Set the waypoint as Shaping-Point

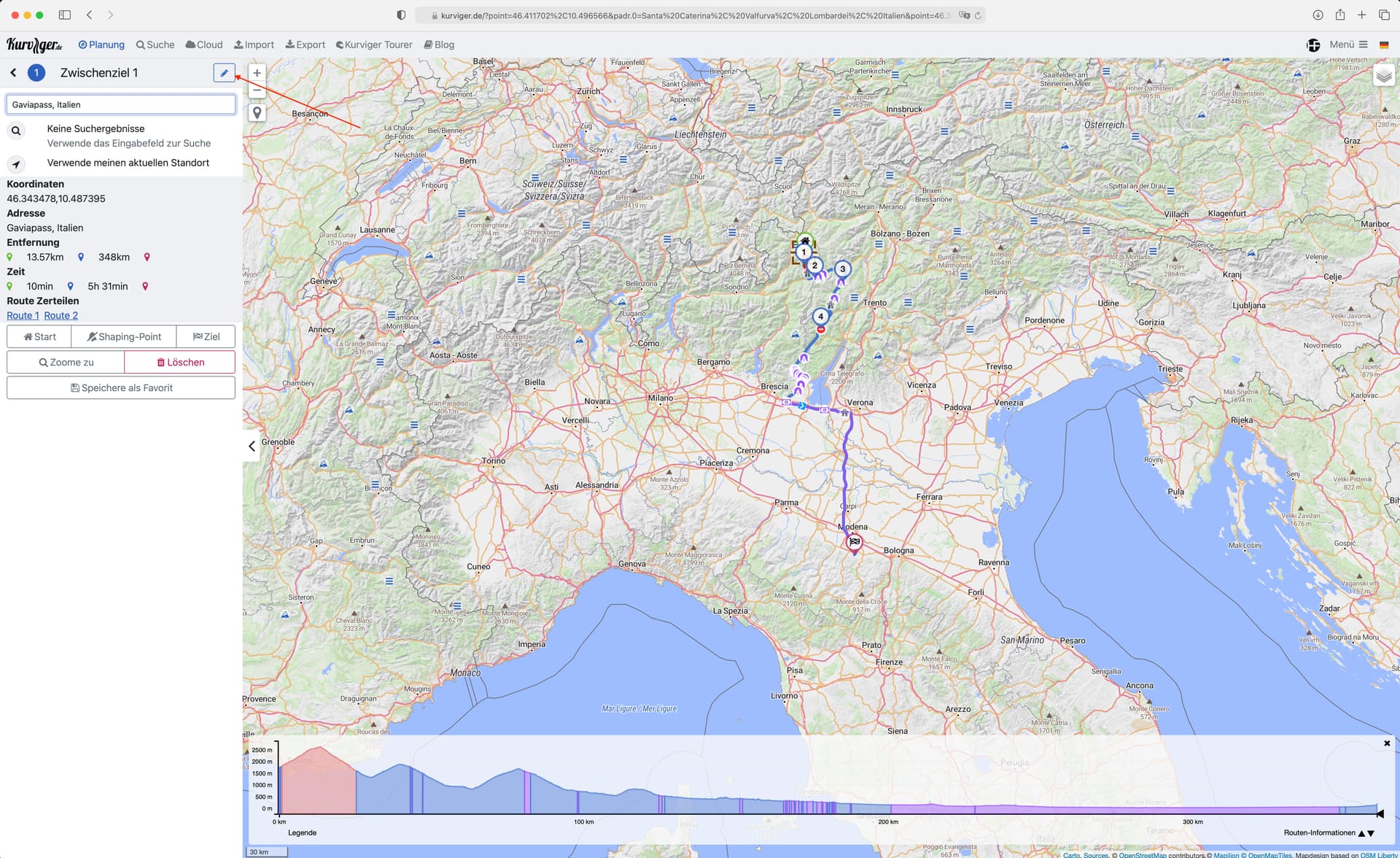coord(124,336)
